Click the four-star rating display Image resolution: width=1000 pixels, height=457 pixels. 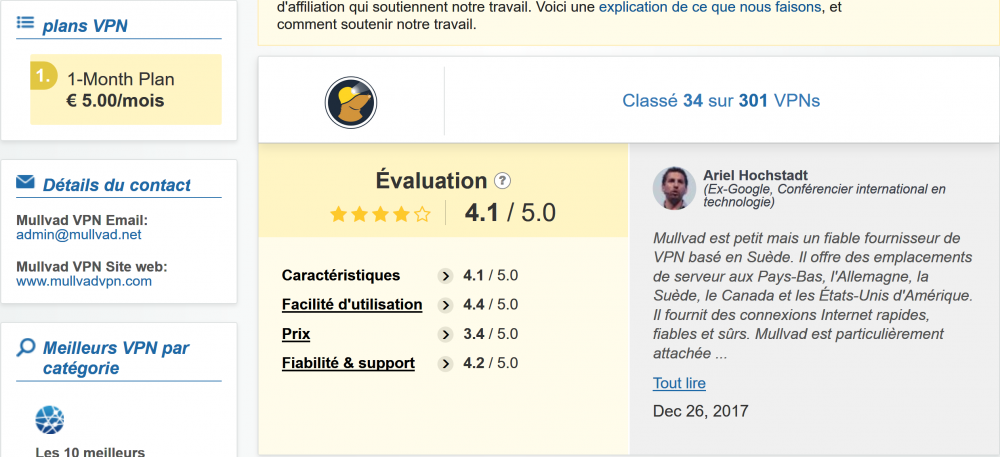[x=380, y=214]
